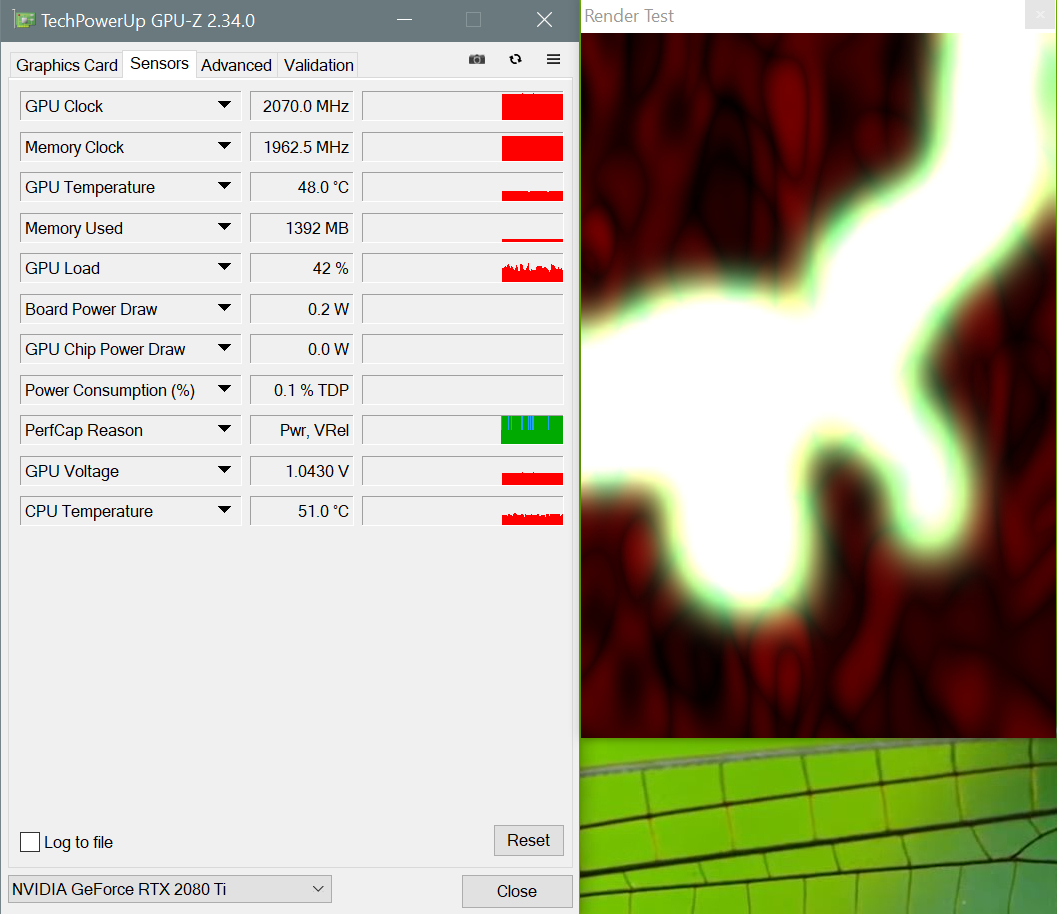This screenshot has height=914, width=1057.
Task: Enable the Log to file checkbox
Action: click(x=30, y=841)
